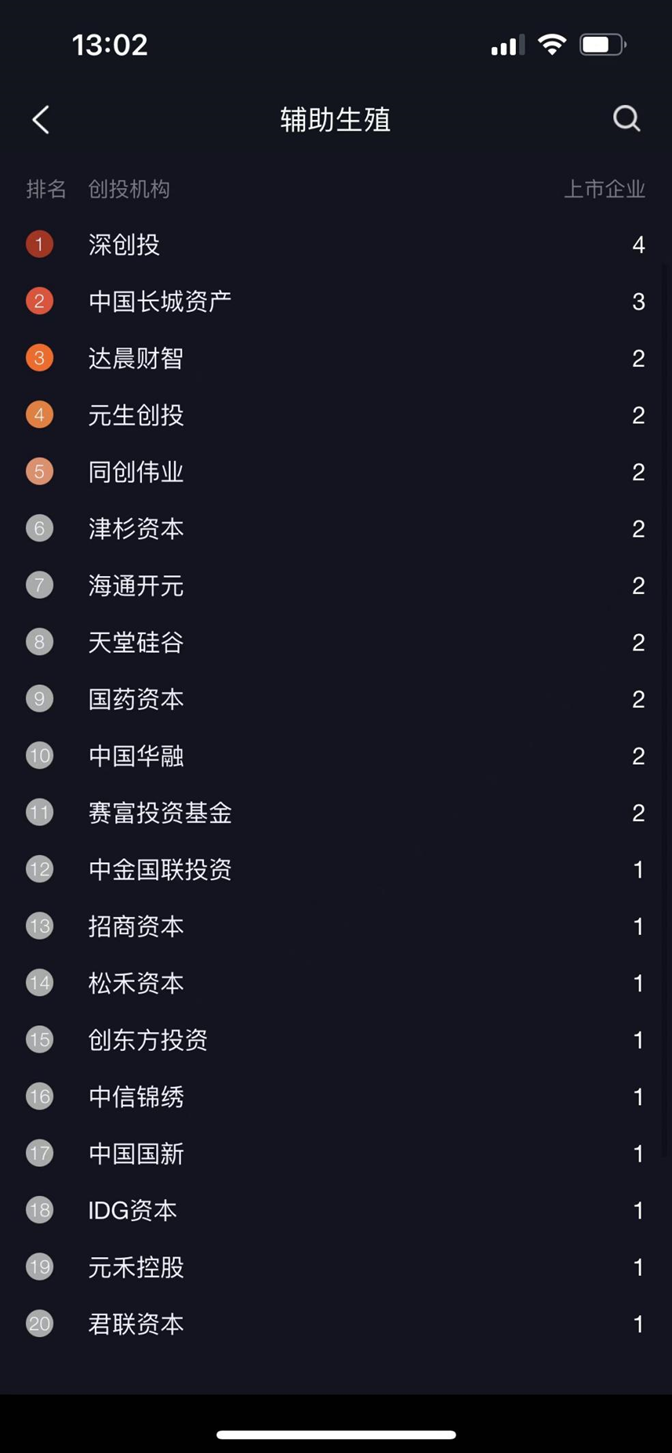Tap the battery indicator icon
The height and width of the screenshot is (1453, 672).
(602, 45)
